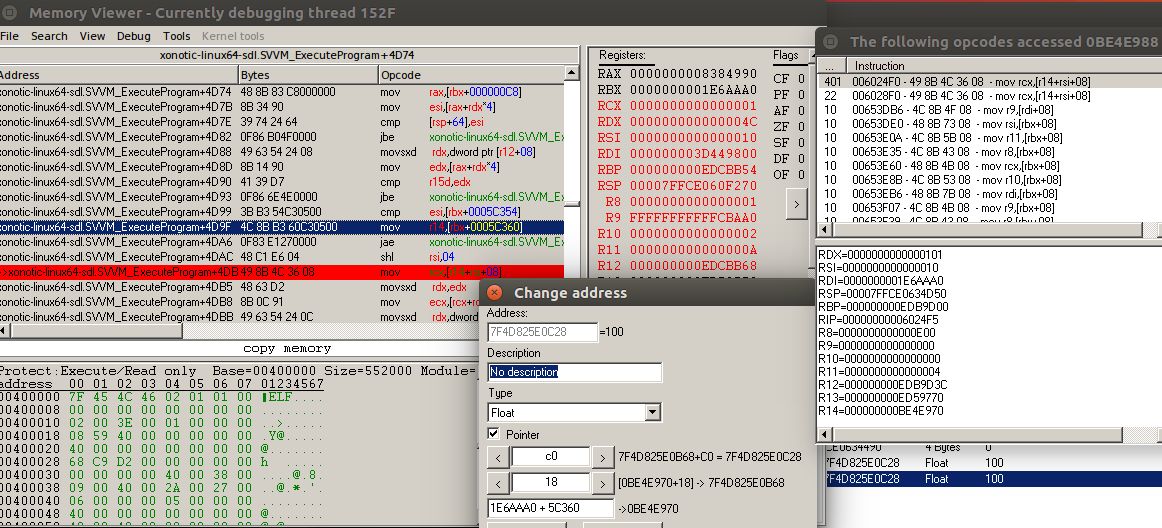
Task: Click the base address field 1E6AAA0 + 5C360
Action: (x=551, y=509)
